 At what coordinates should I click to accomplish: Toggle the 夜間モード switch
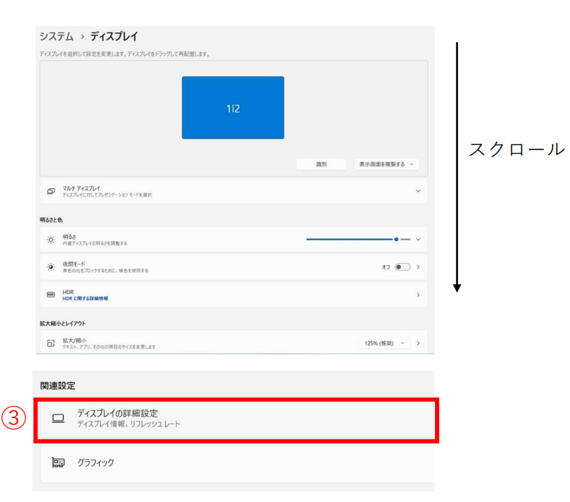pos(402,267)
